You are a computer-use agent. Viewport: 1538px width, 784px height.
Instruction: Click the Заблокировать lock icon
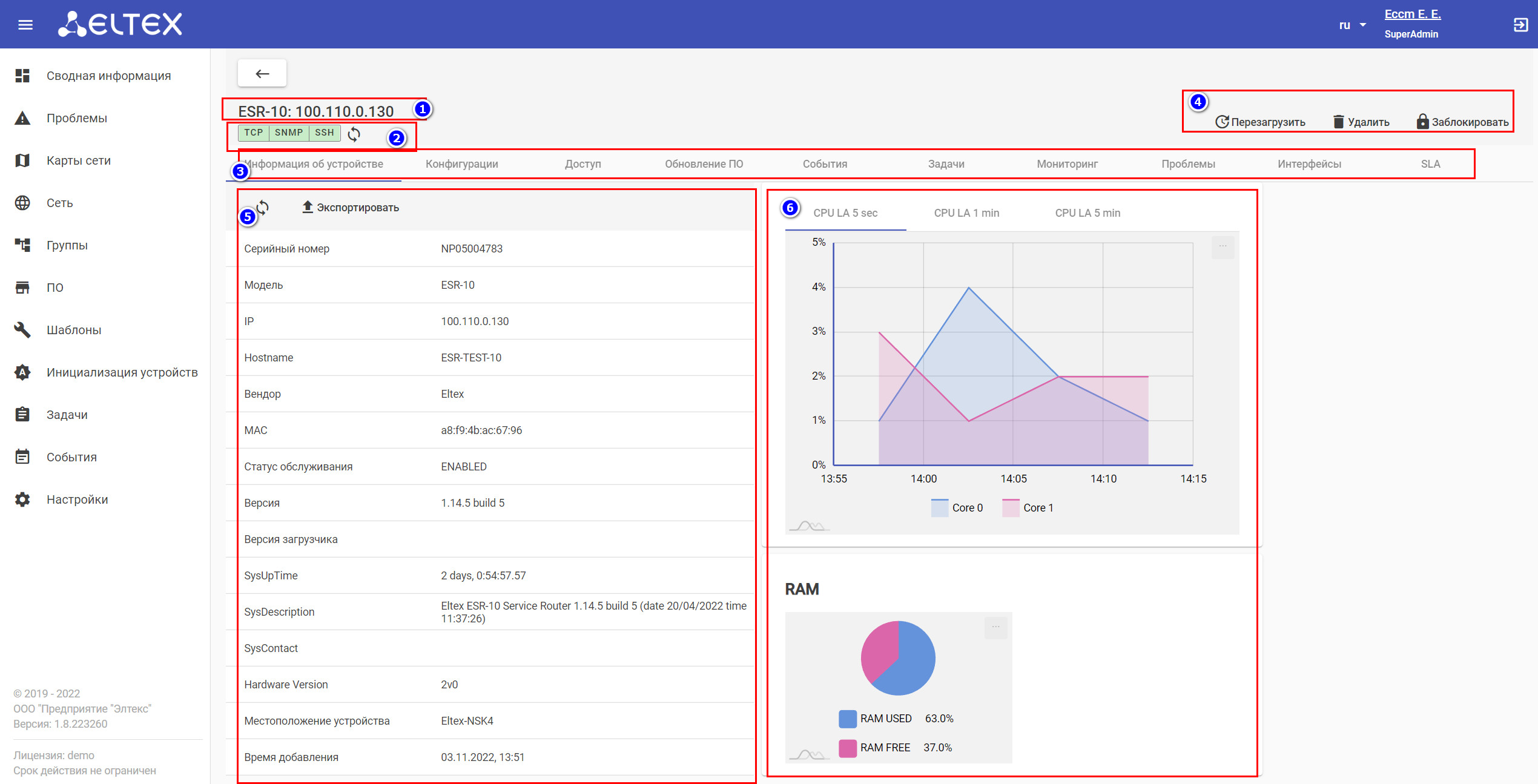(x=1422, y=122)
